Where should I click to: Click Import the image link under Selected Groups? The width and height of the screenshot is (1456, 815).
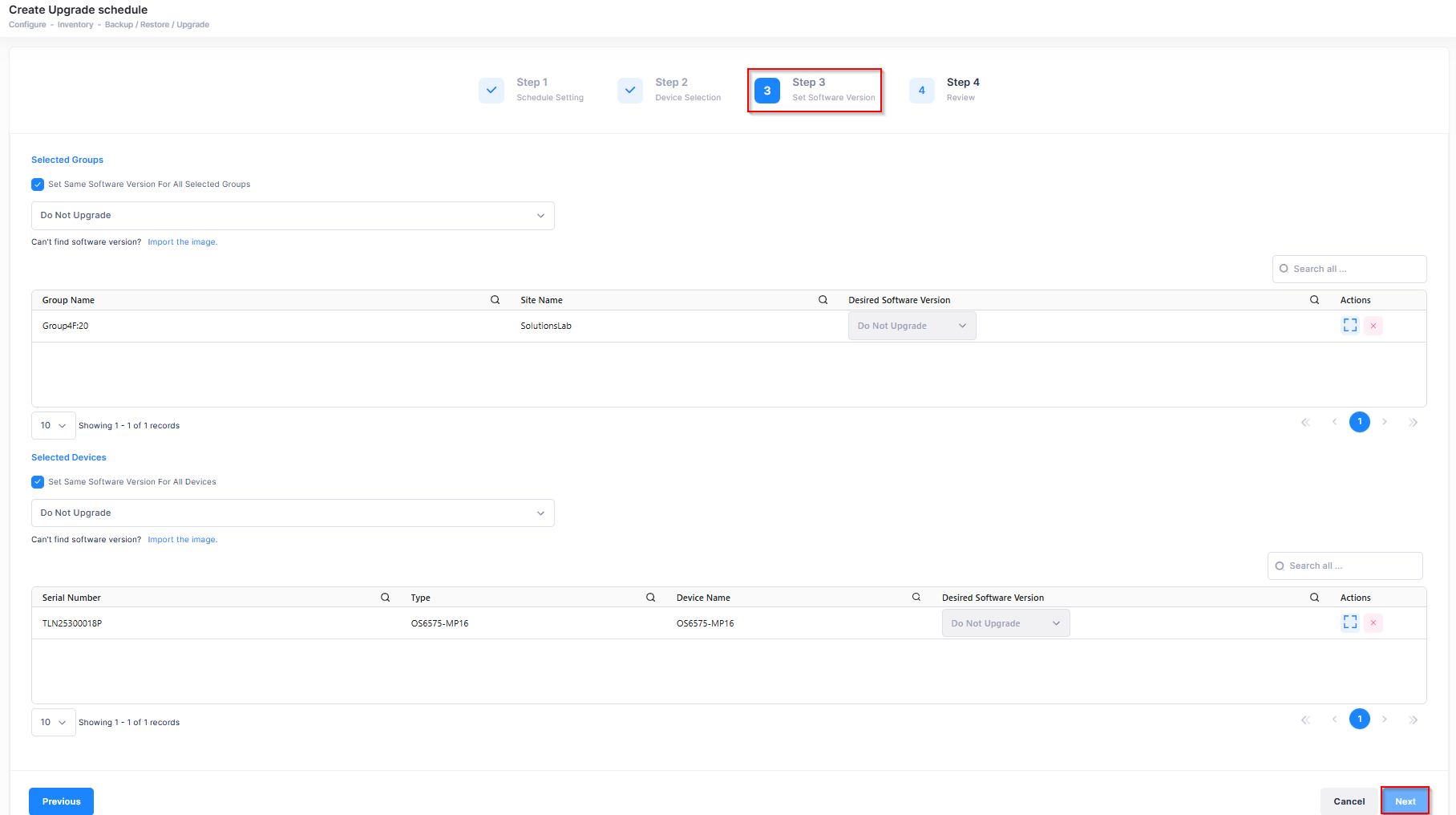(x=182, y=242)
